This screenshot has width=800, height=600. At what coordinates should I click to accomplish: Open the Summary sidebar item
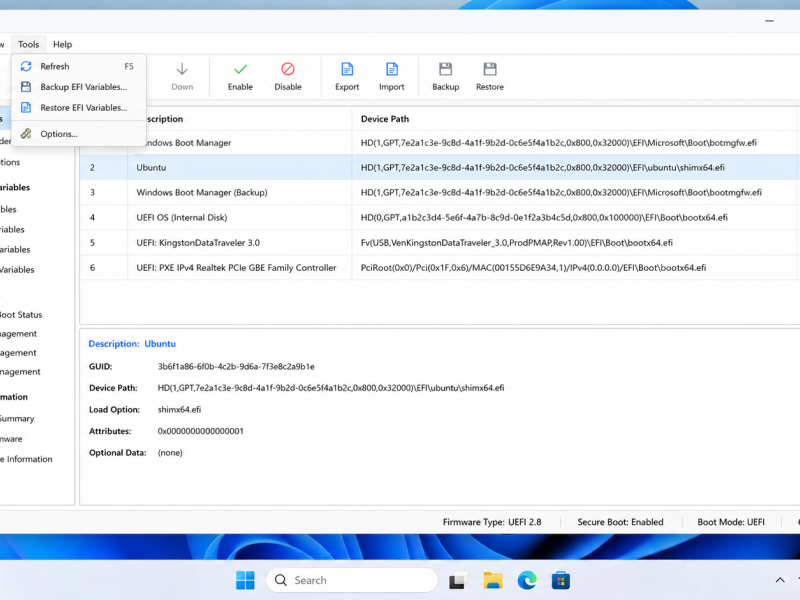point(17,418)
